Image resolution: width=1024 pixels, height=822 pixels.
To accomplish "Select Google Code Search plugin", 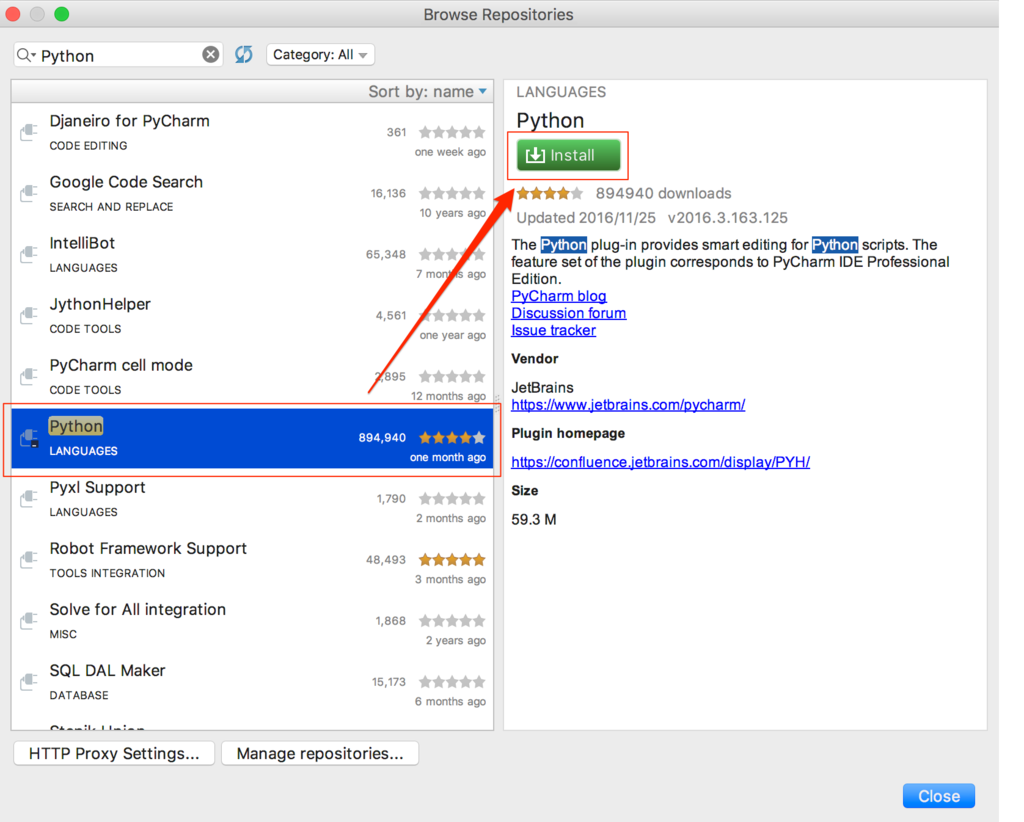I will pyautogui.click(x=252, y=194).
